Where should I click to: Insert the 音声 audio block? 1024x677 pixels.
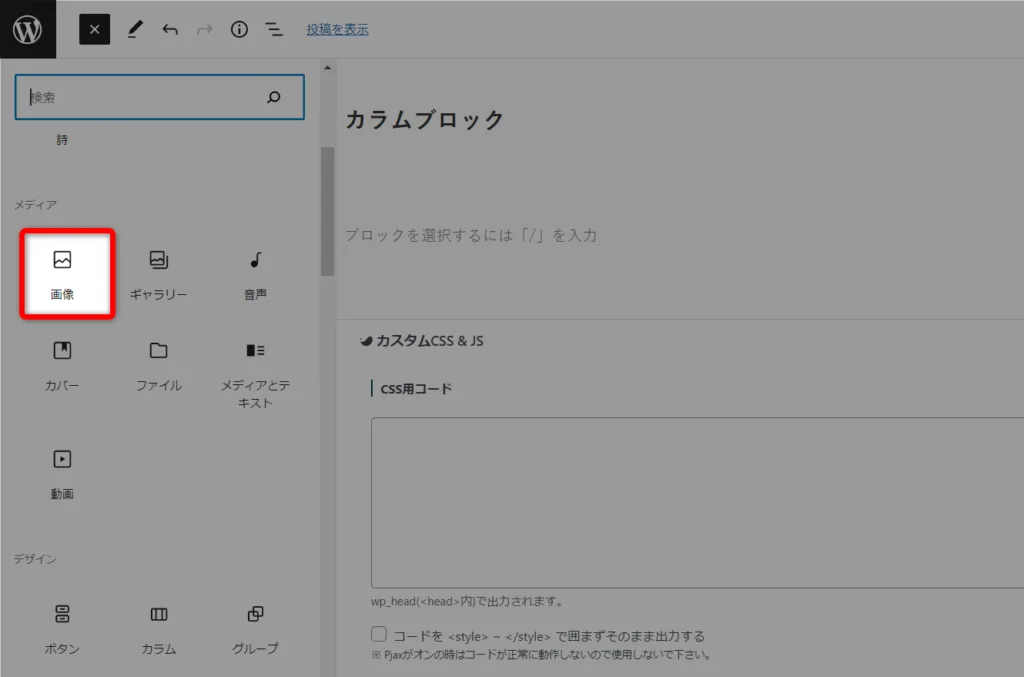pos(255,274)
